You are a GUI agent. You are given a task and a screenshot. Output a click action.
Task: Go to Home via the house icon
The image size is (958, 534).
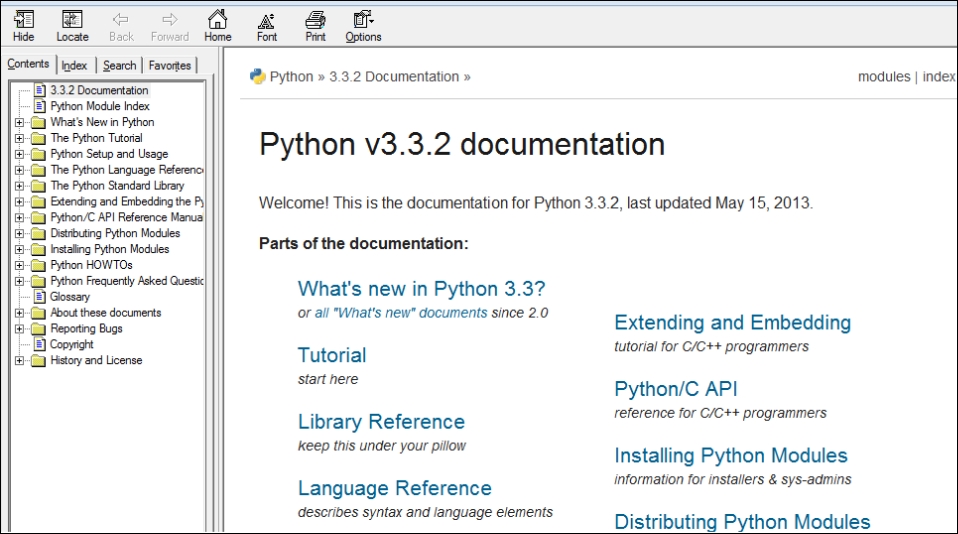[218, 20]
